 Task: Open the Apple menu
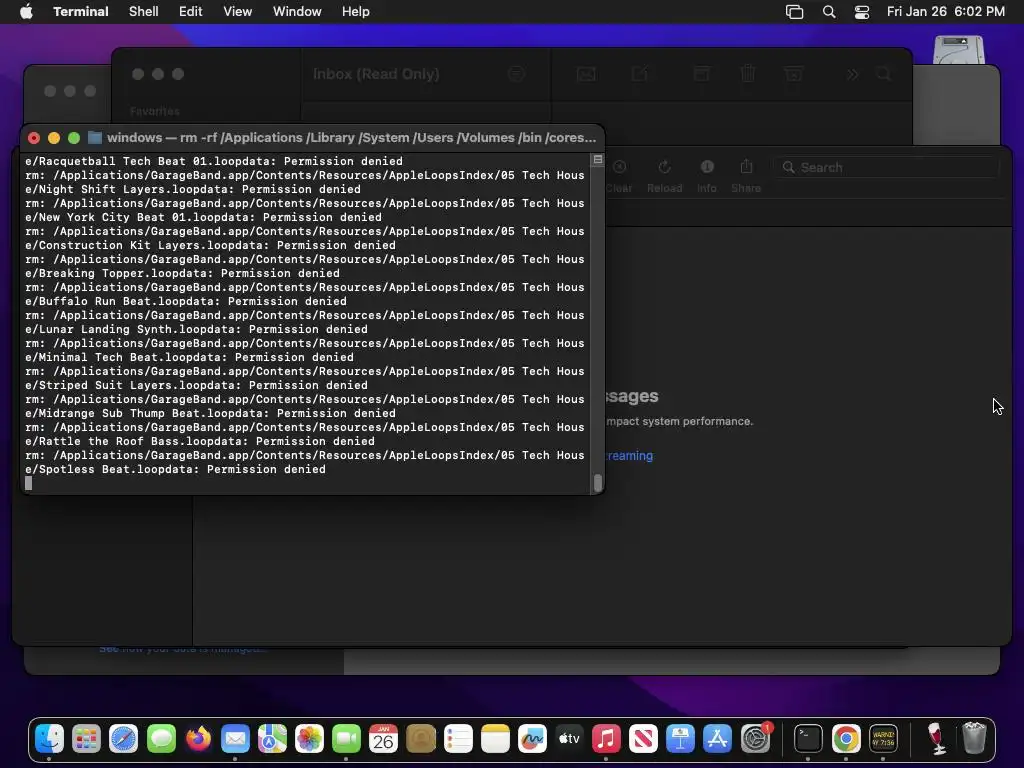(26, 12)
